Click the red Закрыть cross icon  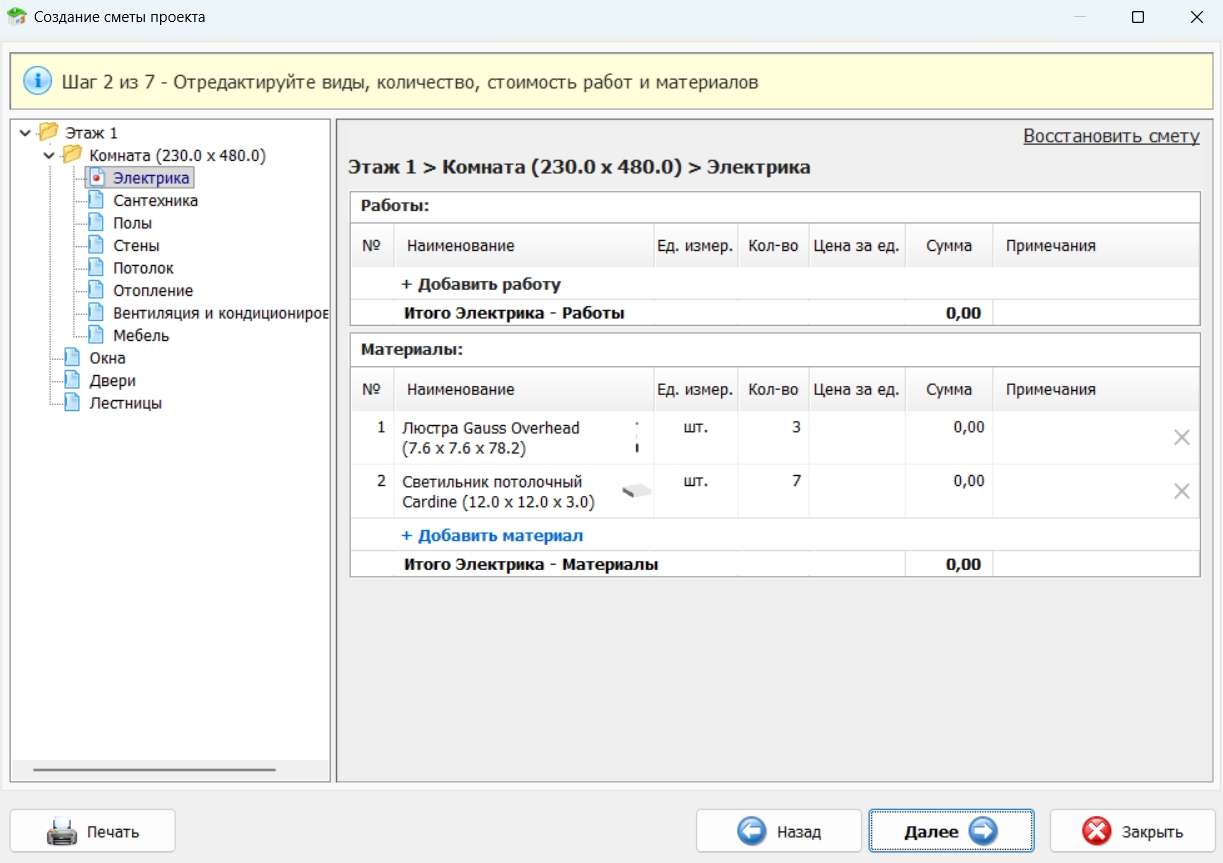pos(1097,831)
